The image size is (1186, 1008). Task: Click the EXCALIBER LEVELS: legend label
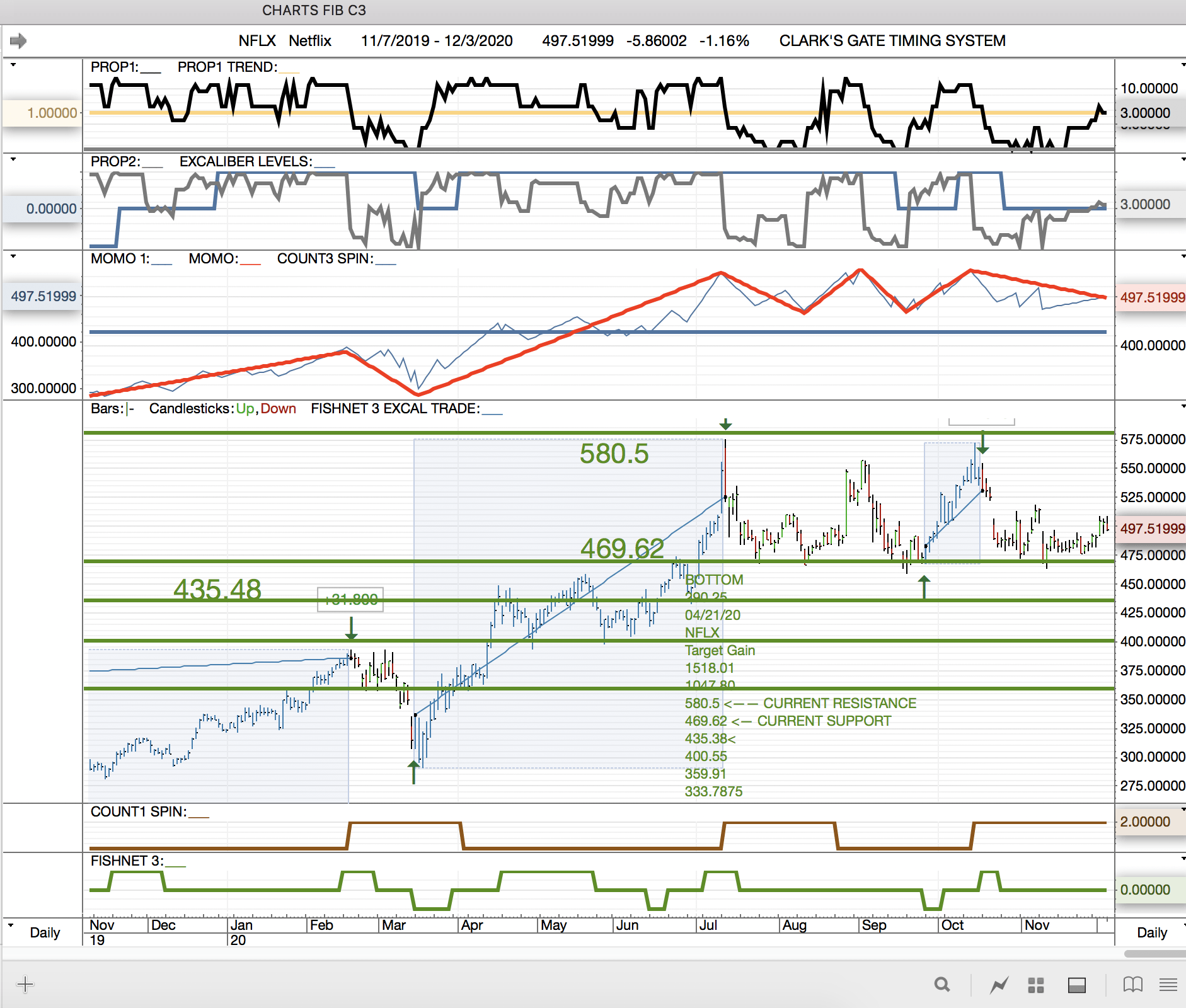(246, 162)
